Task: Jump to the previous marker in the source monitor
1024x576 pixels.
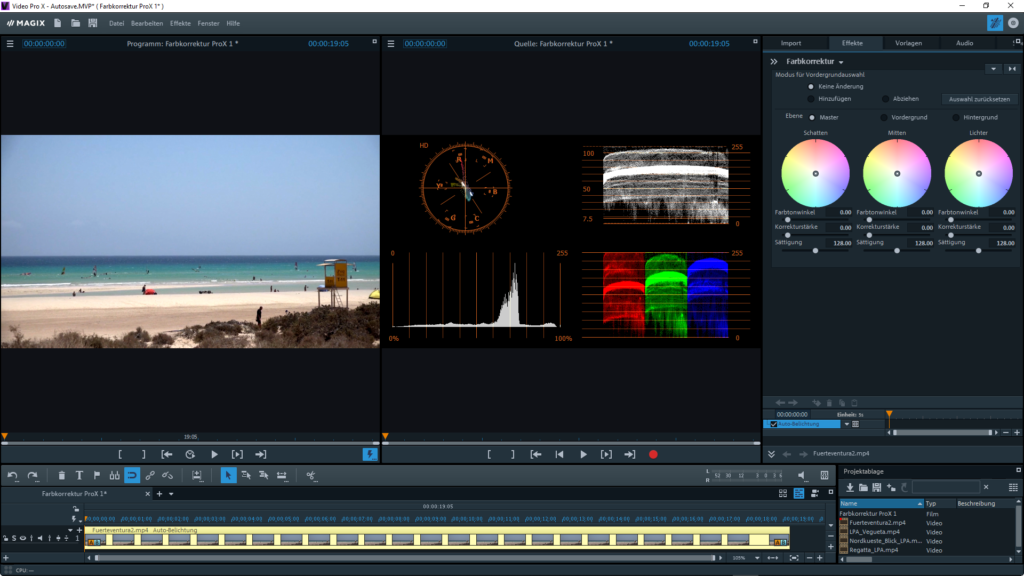Action: pos(560,455)
